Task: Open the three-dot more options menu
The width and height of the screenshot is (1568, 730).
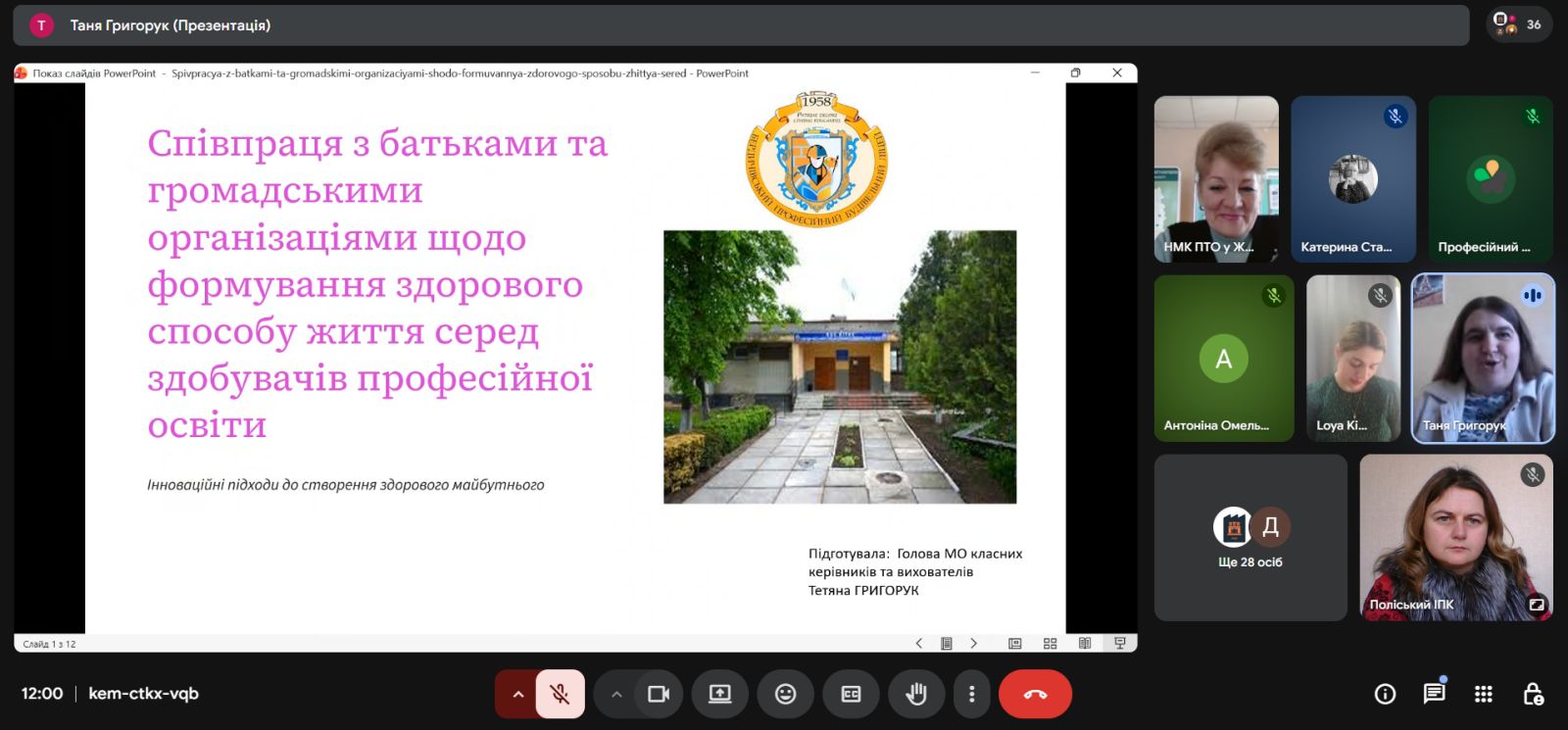Action: pyautogui.click(x=971, y=694)
